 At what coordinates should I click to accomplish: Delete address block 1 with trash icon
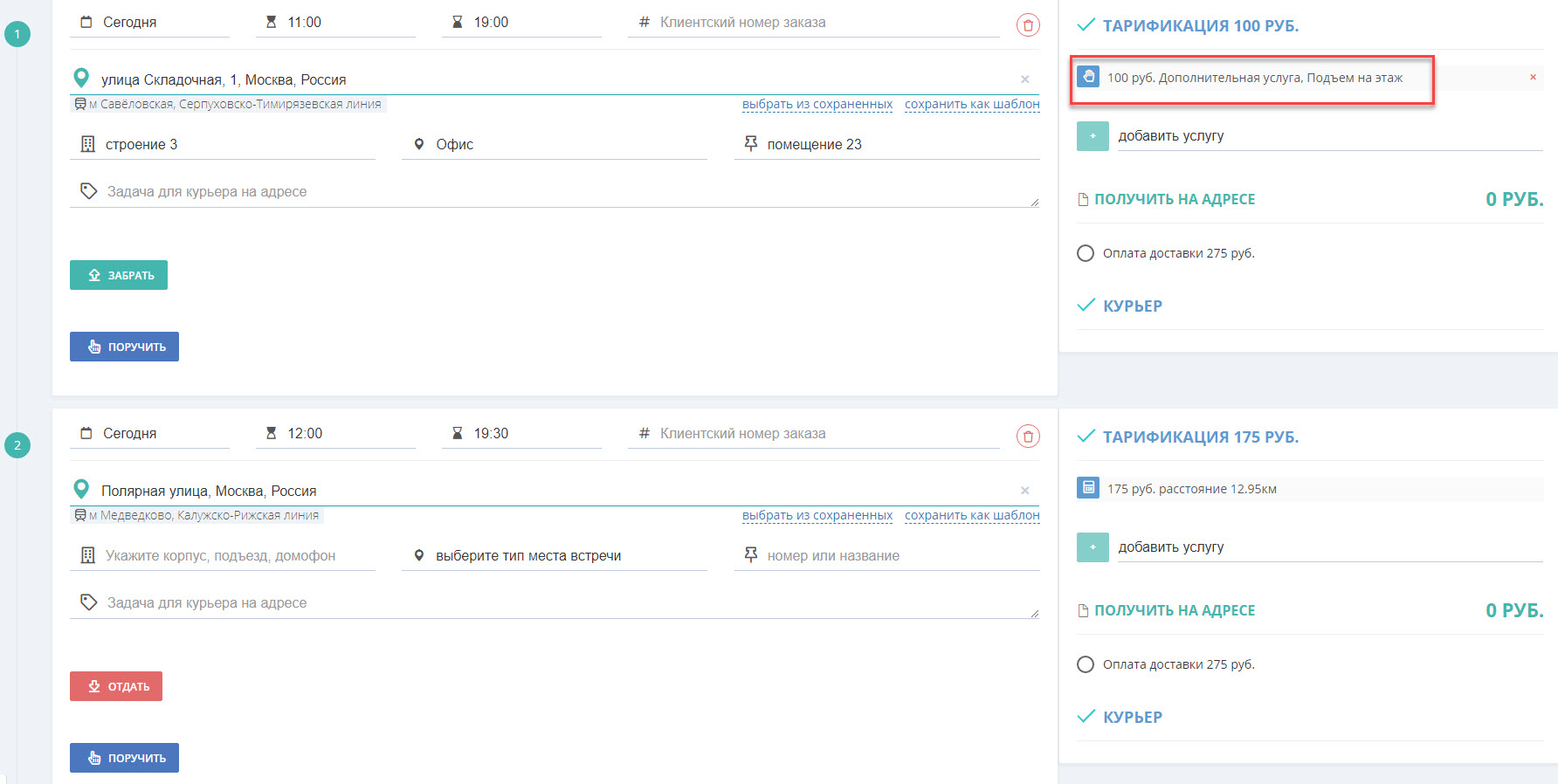point(1028,25)
